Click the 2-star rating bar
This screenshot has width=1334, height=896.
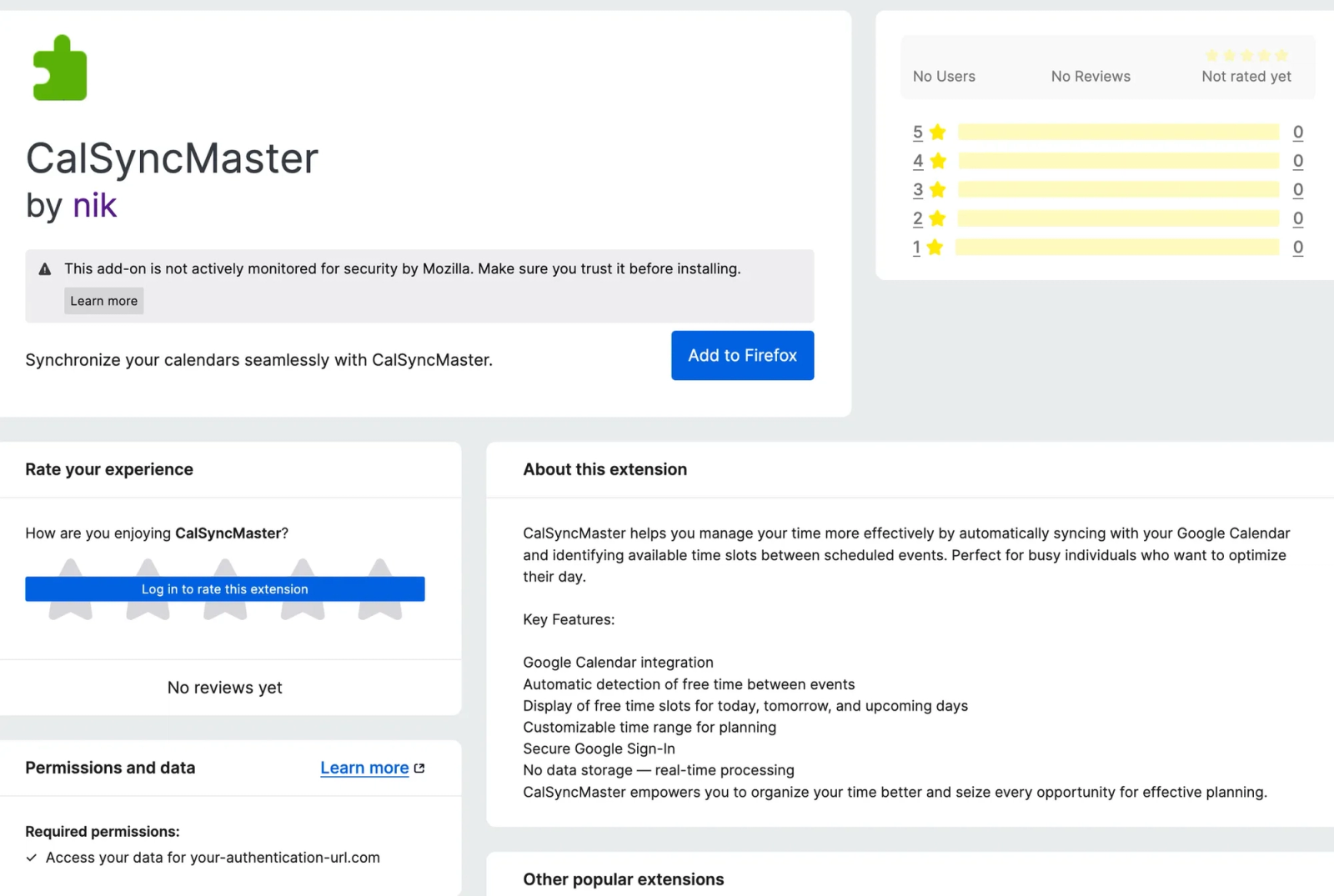(x=1118, y=218)
